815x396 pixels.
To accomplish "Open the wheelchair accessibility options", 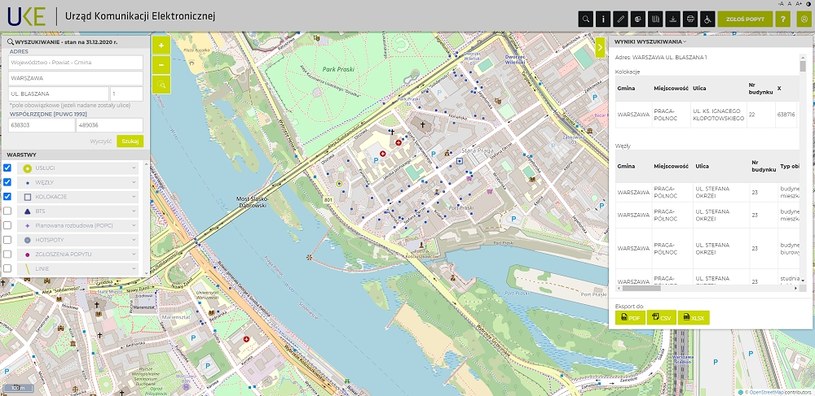I will click(707, 19).
